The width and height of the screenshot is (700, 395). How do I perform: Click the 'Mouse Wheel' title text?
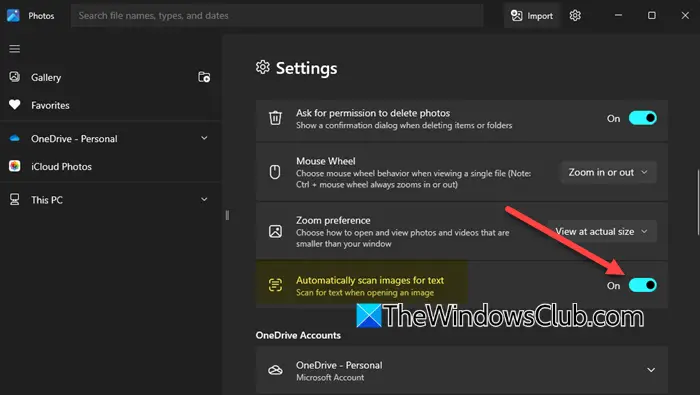(325, 161)
